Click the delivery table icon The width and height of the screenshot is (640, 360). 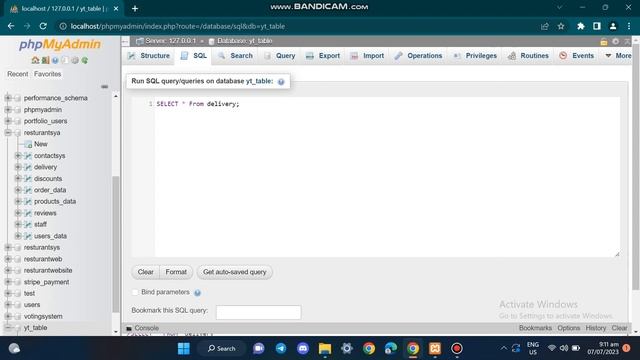[x=28, y=167]
